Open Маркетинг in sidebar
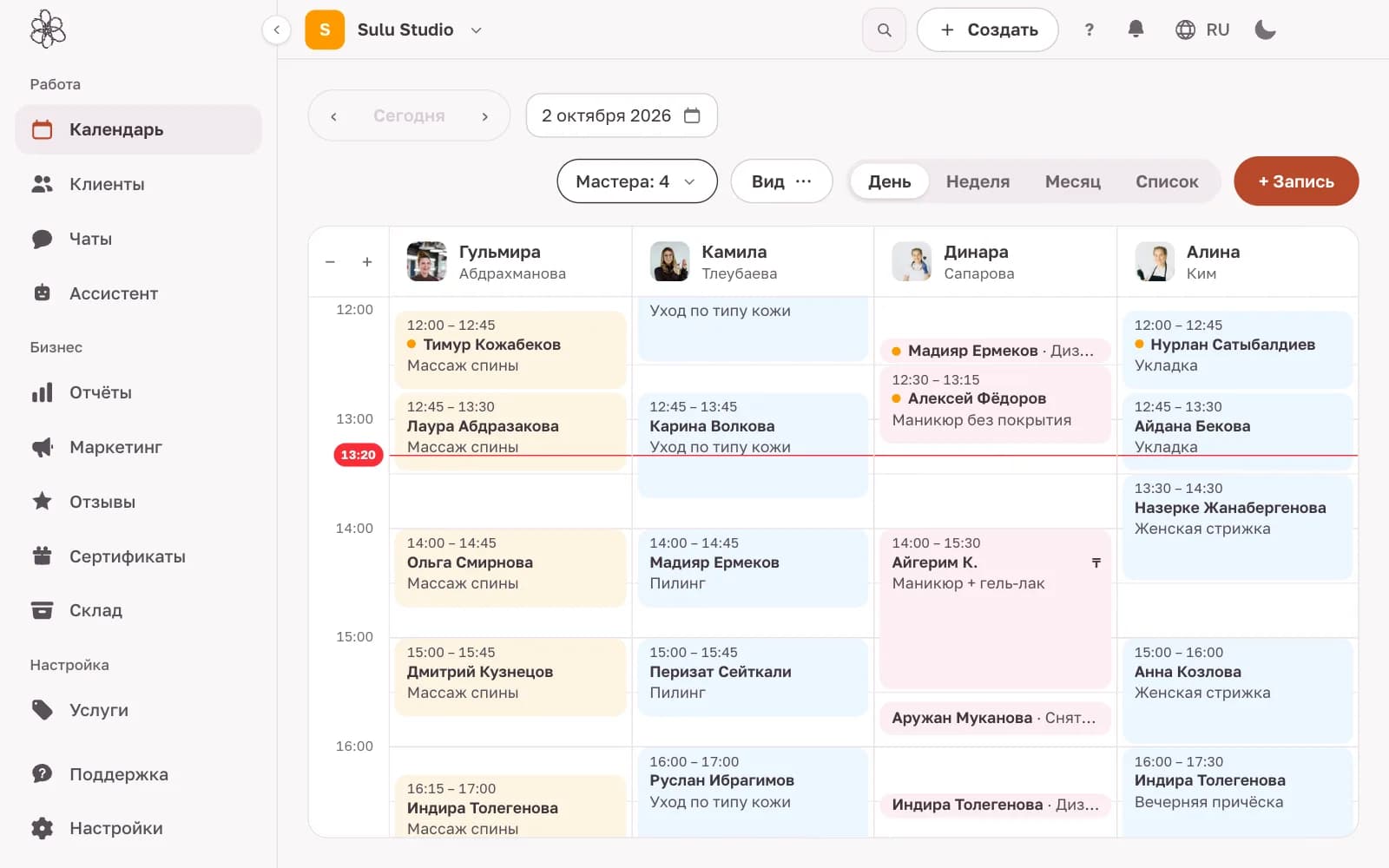This screenshot has height=868, width=1389. pos(138,447)
